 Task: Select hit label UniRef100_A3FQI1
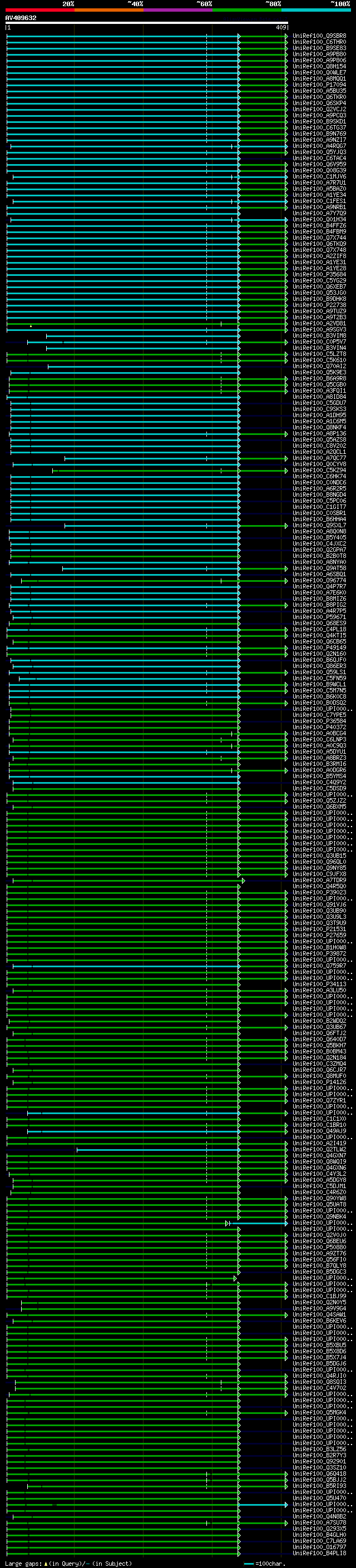[x=319, y=391]
